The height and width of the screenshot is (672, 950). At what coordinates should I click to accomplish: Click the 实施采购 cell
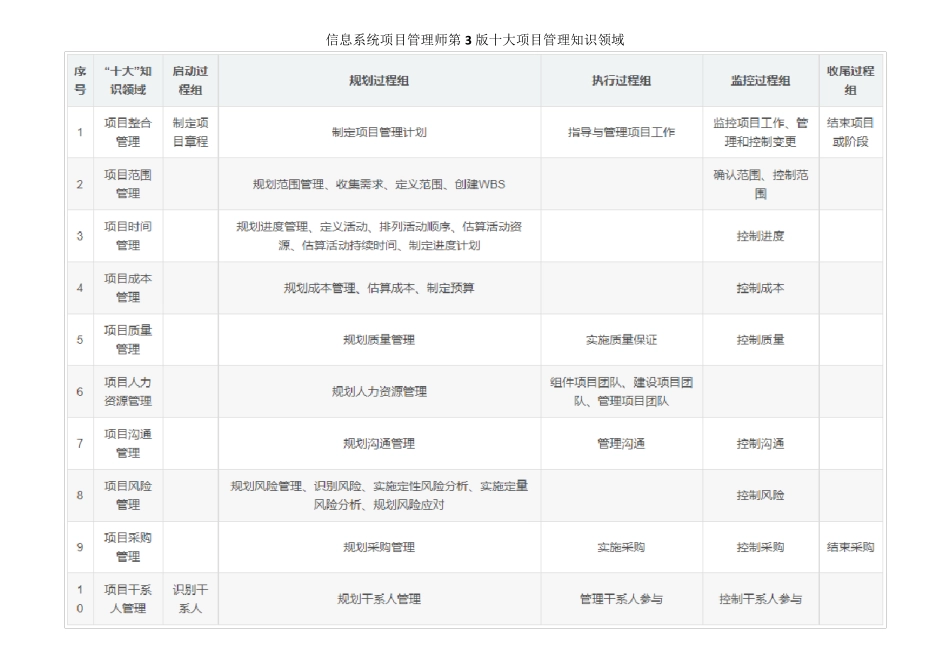[622, 547]
